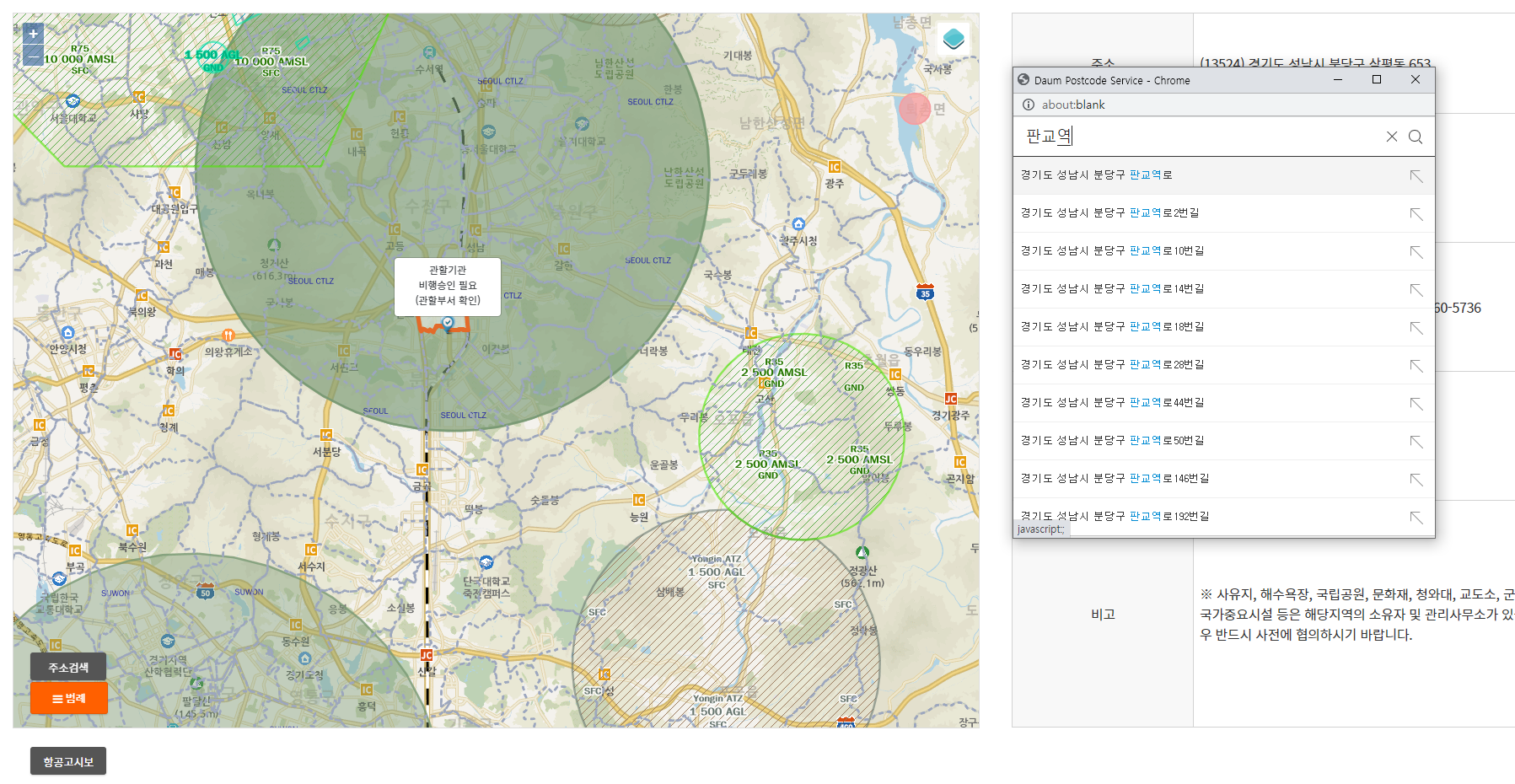Click the 청계산 mountain icon
Image resolution: width=1515 pixels, height=784 pixels.
point(274,245)
